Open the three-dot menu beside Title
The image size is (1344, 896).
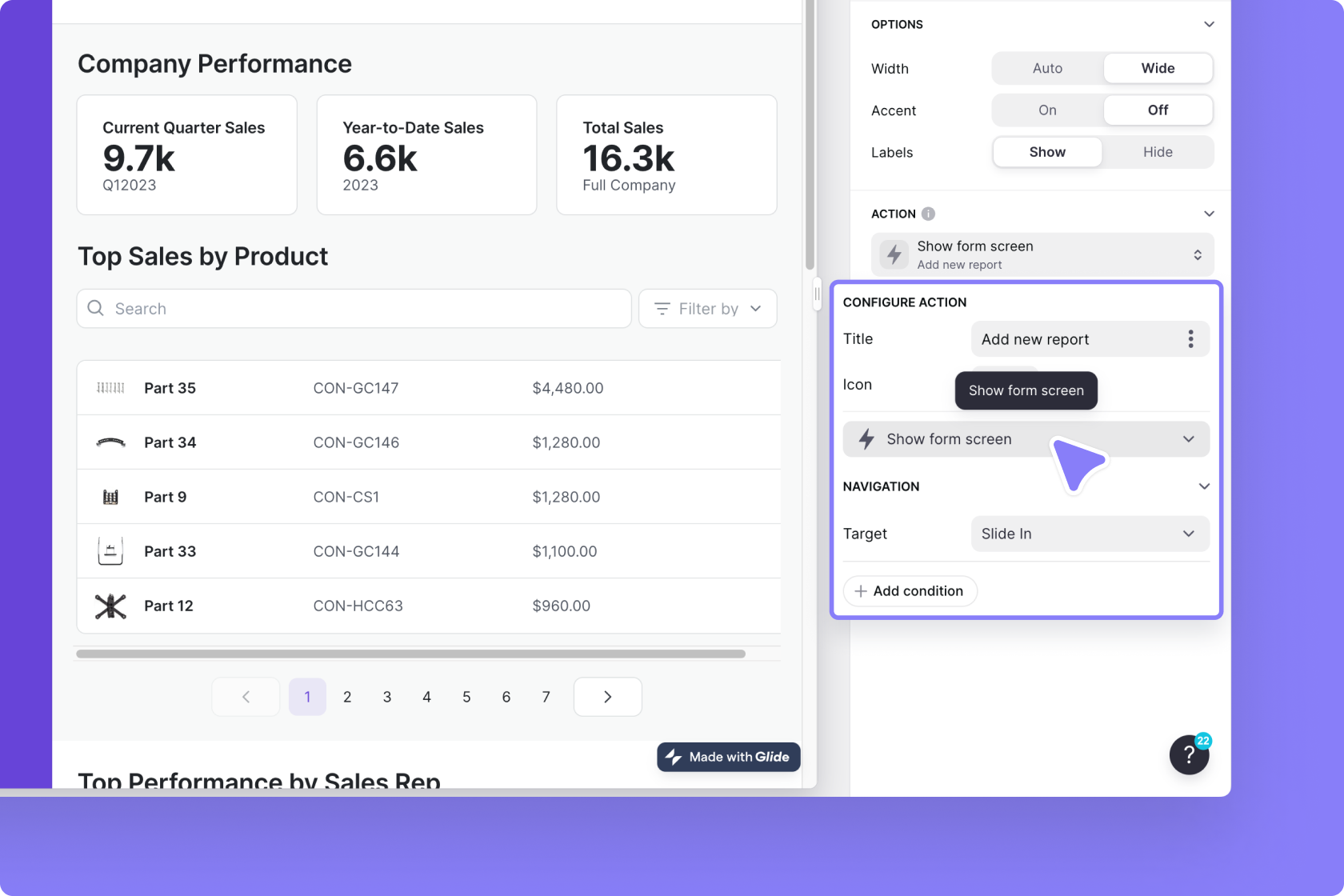[x=1190, y=339]
